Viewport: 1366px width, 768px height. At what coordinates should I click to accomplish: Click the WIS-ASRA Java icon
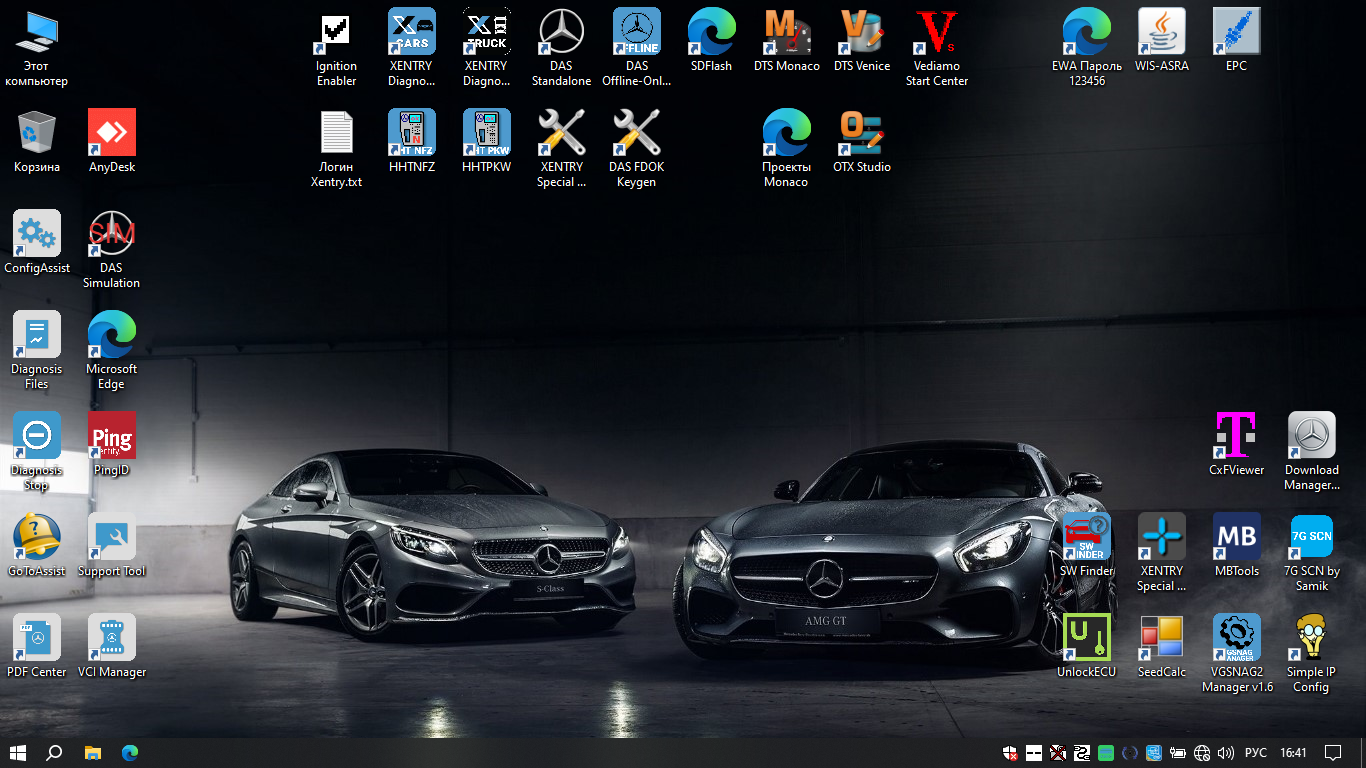pos(1161,33)
